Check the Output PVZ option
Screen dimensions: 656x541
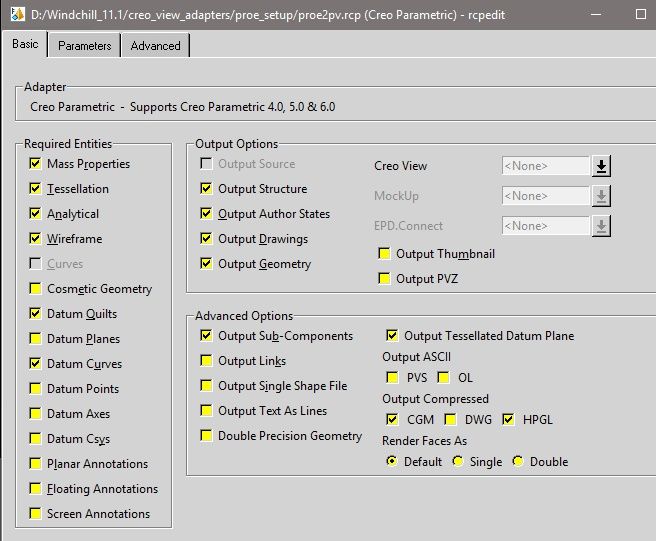(x=385, y=279)
